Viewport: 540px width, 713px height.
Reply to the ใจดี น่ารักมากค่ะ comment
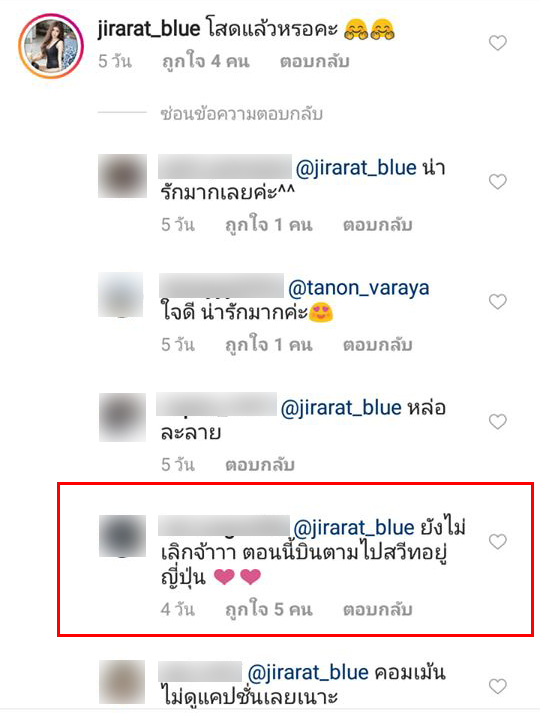(377, 345)
